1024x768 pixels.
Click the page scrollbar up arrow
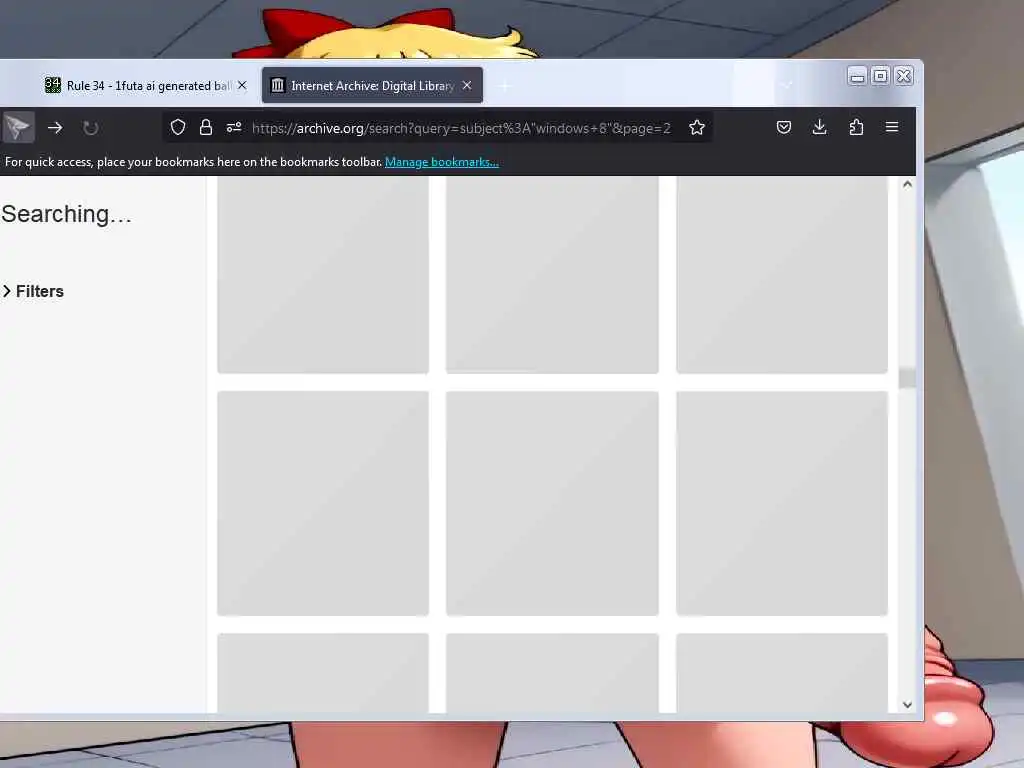click(x=907, y=185)
